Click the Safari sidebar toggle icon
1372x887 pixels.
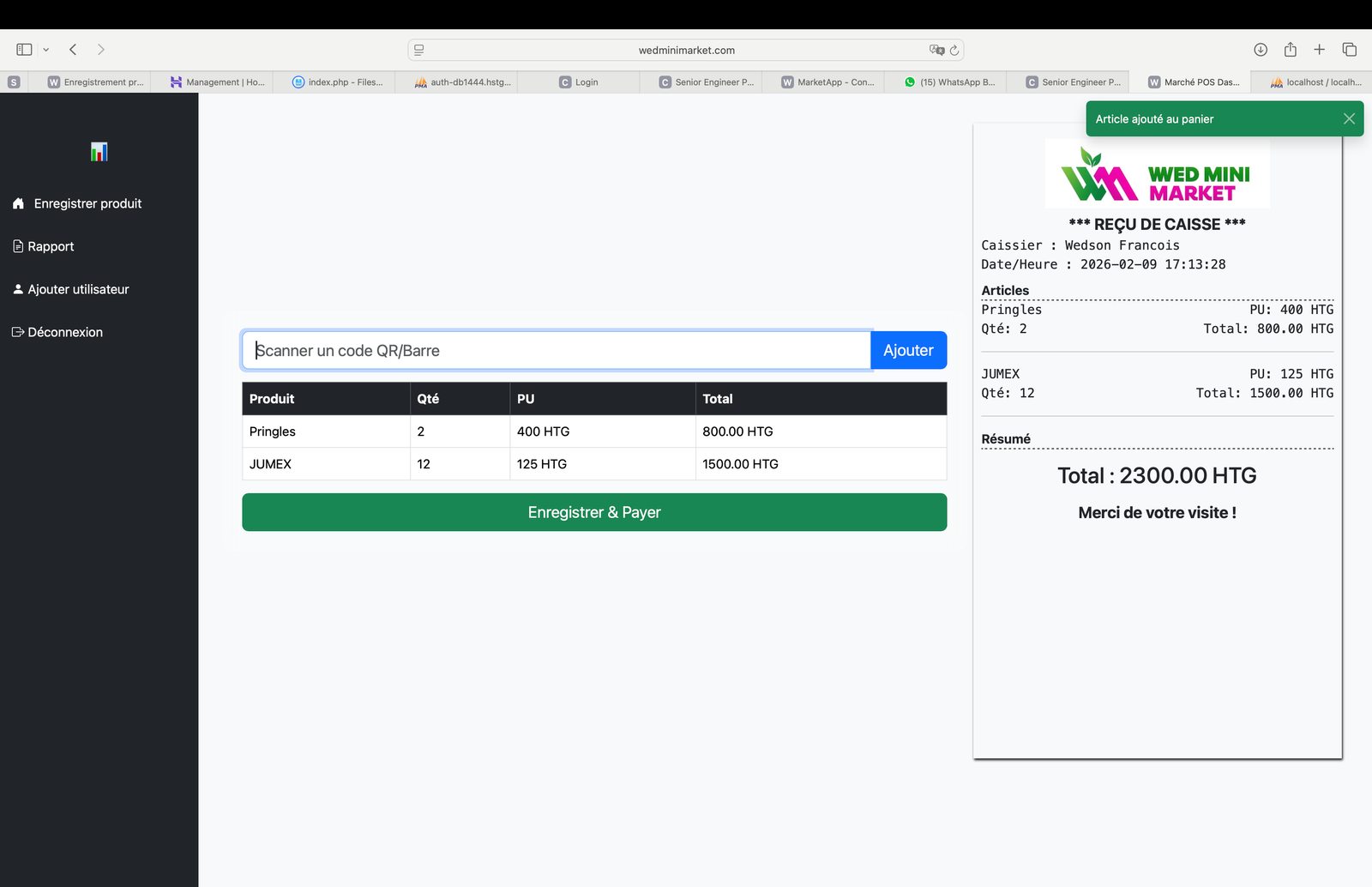[24, 50]
